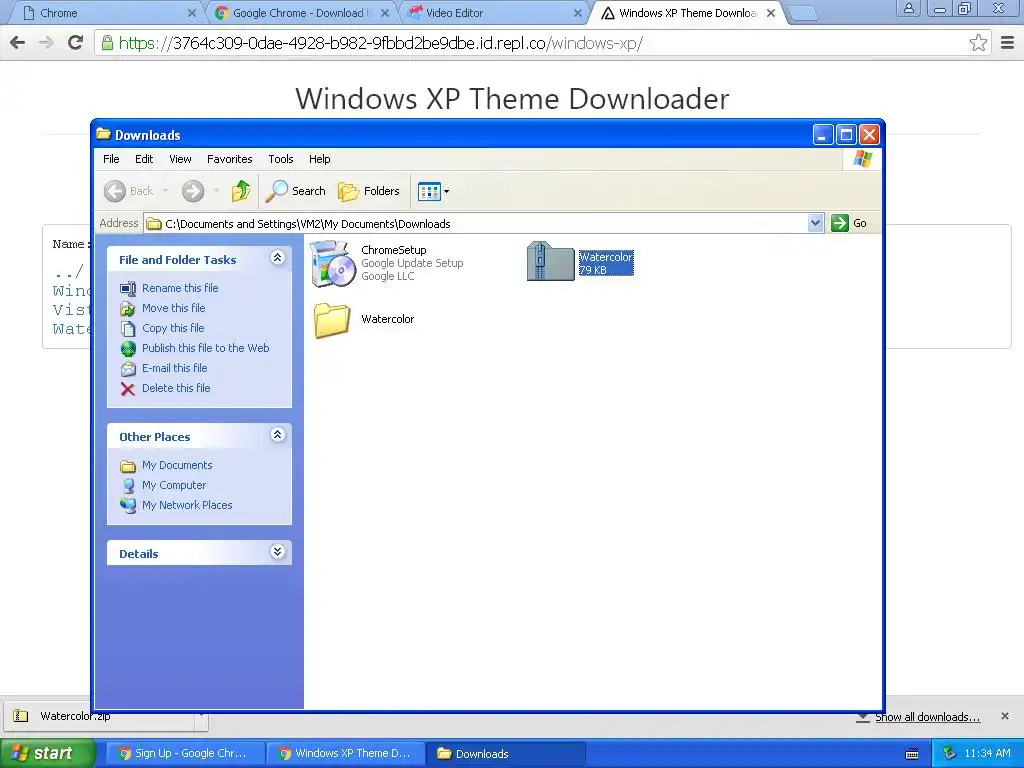
Task: Open Forward history dropdown arrow
Action: click(x=216, y=191)
